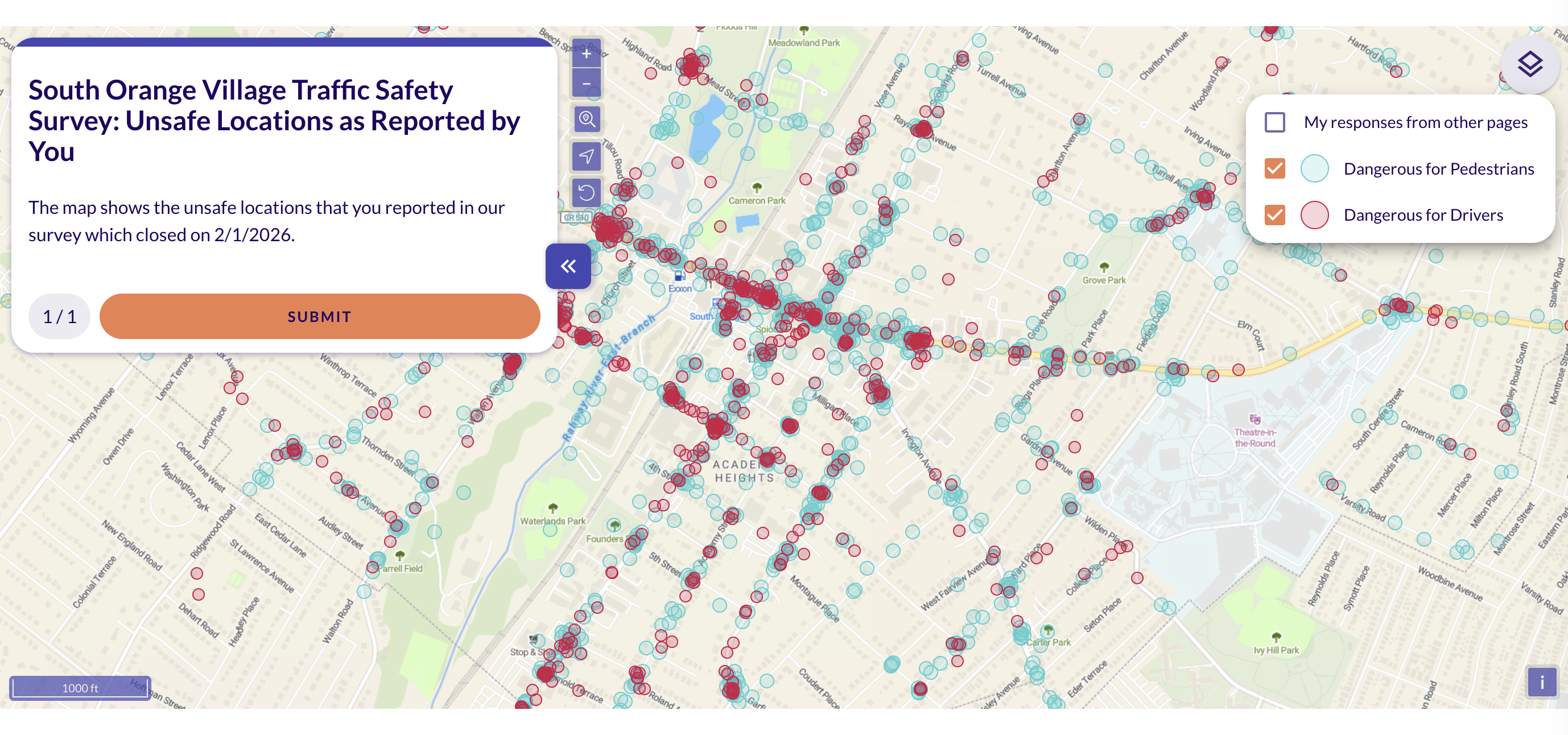The image size is (1568, 735).
Task: Click the Dangerous for Drivers red swatch
Action: [x=1315, y=215]
